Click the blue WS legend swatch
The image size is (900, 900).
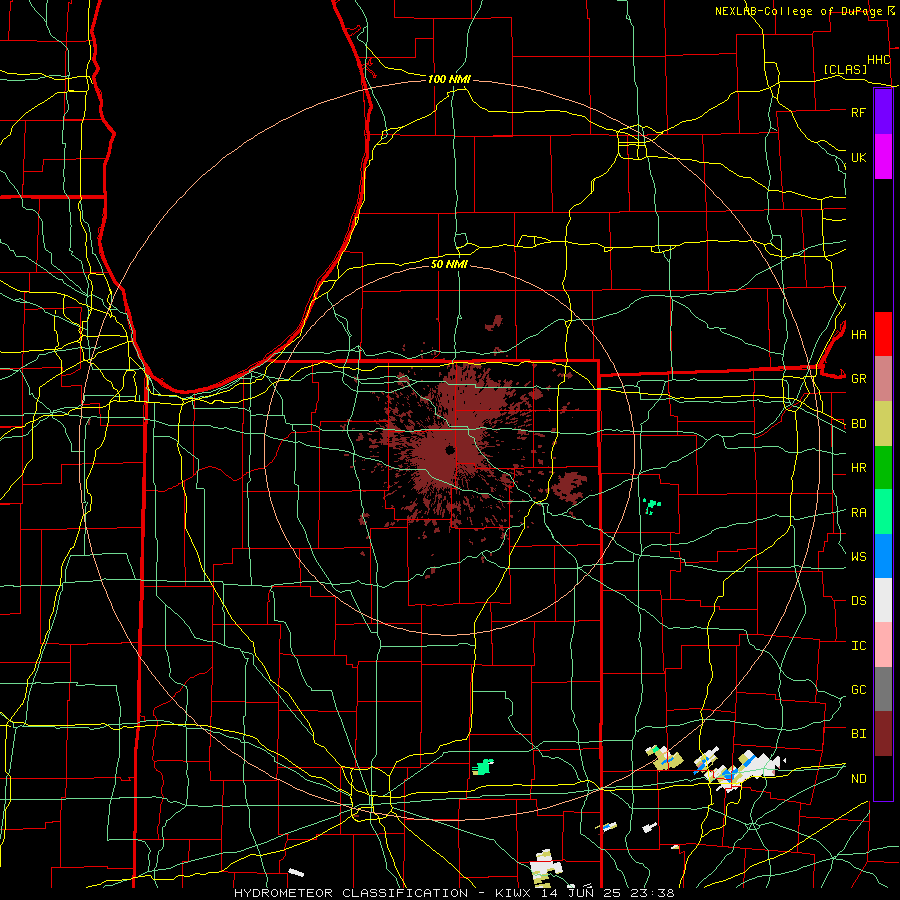[883, 556]
